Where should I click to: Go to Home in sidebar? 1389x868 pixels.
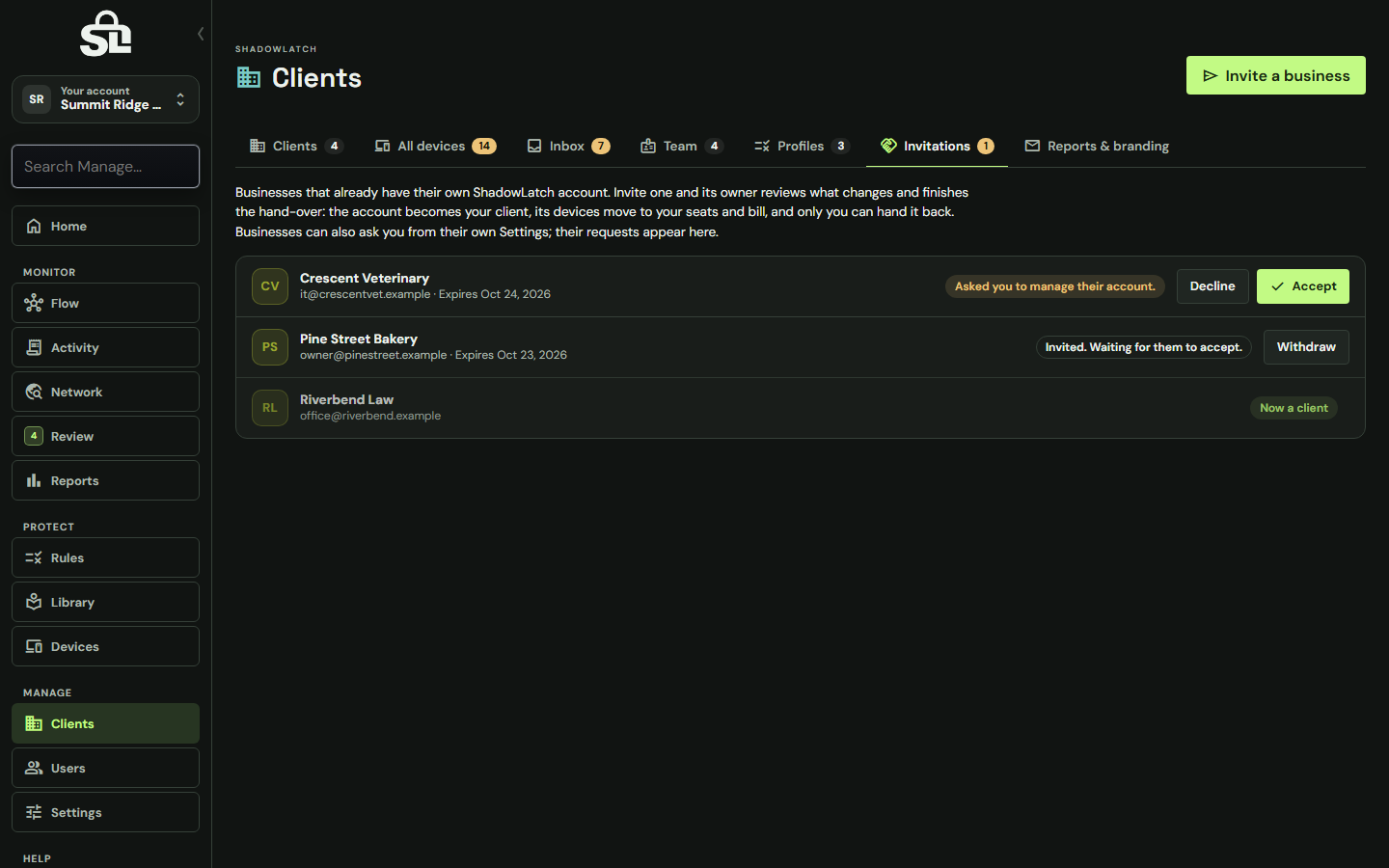[105, 226]
